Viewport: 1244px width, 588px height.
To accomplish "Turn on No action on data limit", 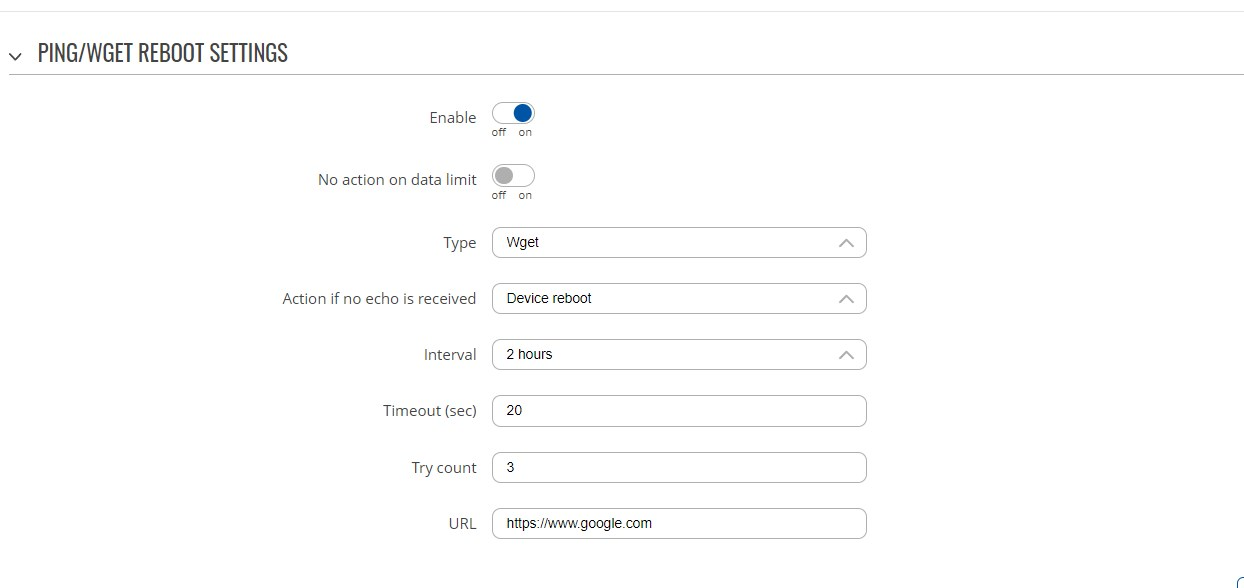I will [x=513, y=176].
